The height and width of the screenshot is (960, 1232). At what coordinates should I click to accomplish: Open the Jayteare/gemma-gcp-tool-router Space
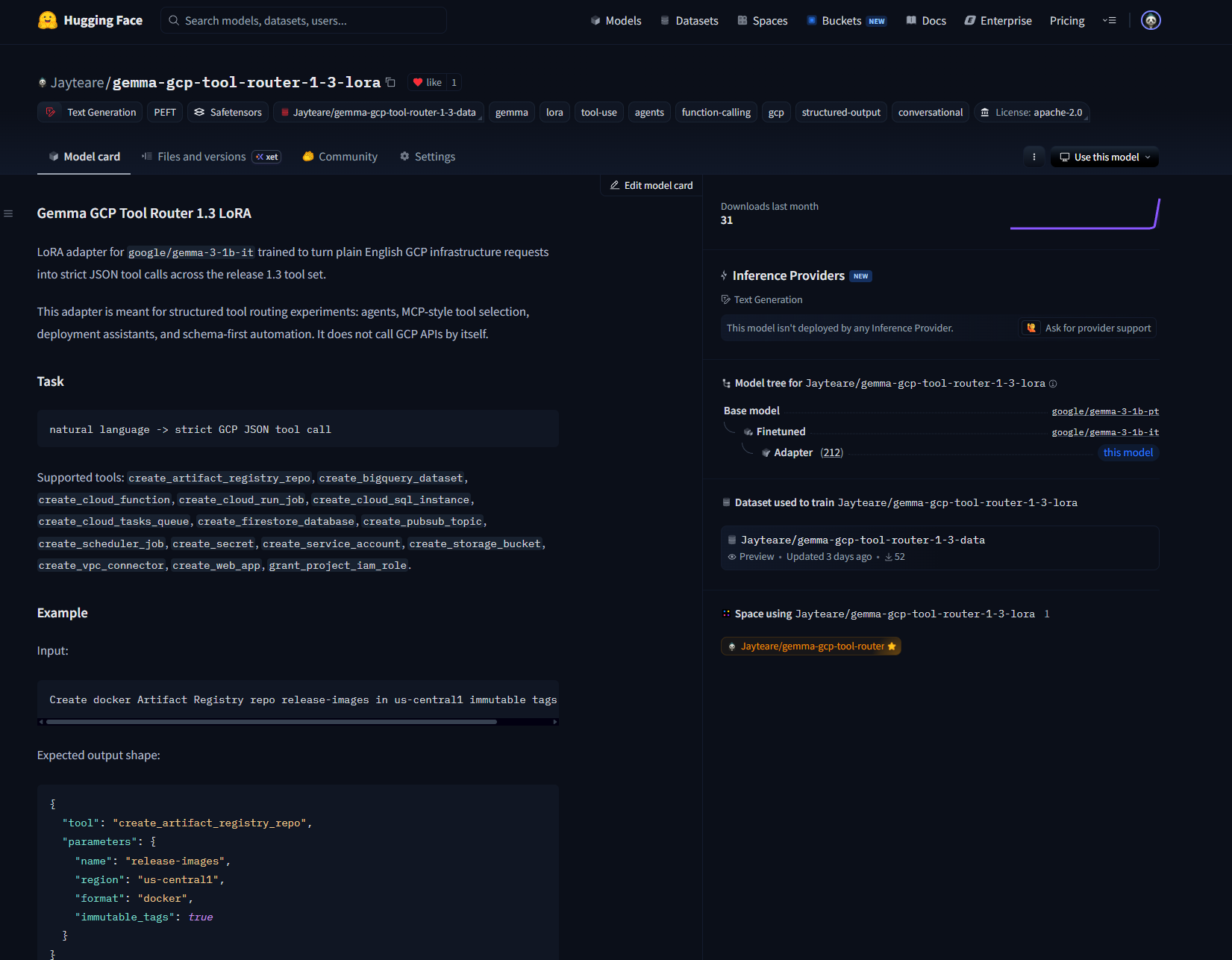[x=811, y=646]
